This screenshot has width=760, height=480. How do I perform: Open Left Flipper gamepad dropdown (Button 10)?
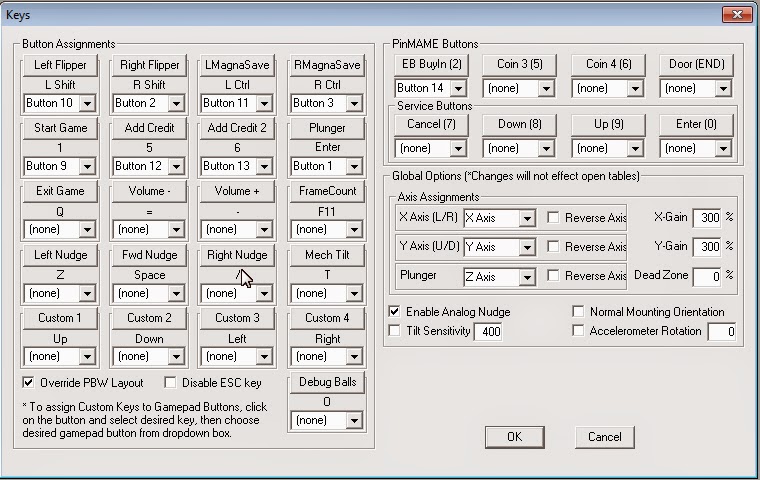pyautogui.click(x=88, y=103)
